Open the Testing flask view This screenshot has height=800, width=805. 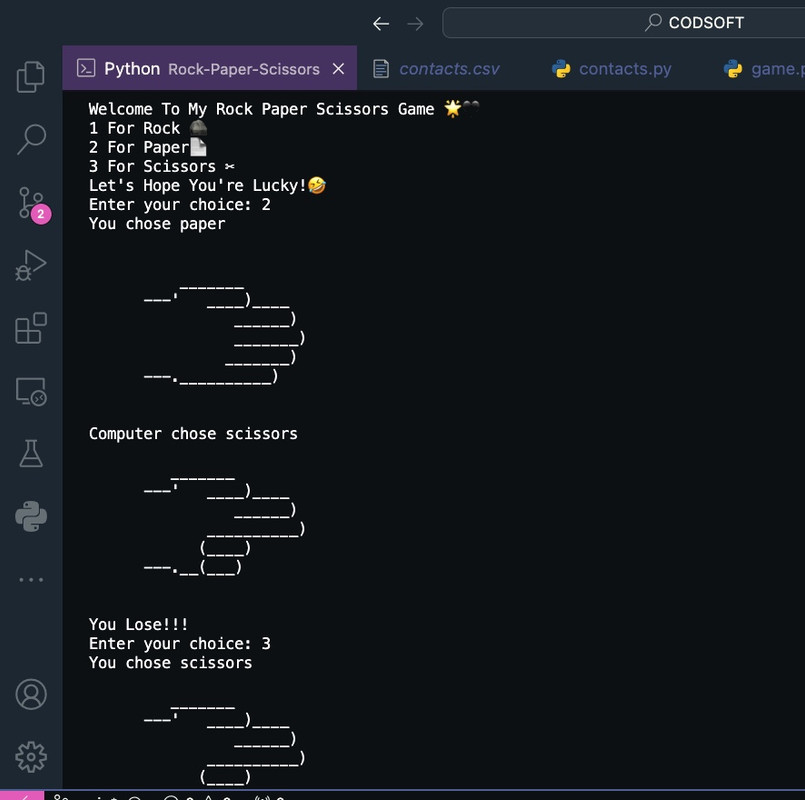[31, 453]
